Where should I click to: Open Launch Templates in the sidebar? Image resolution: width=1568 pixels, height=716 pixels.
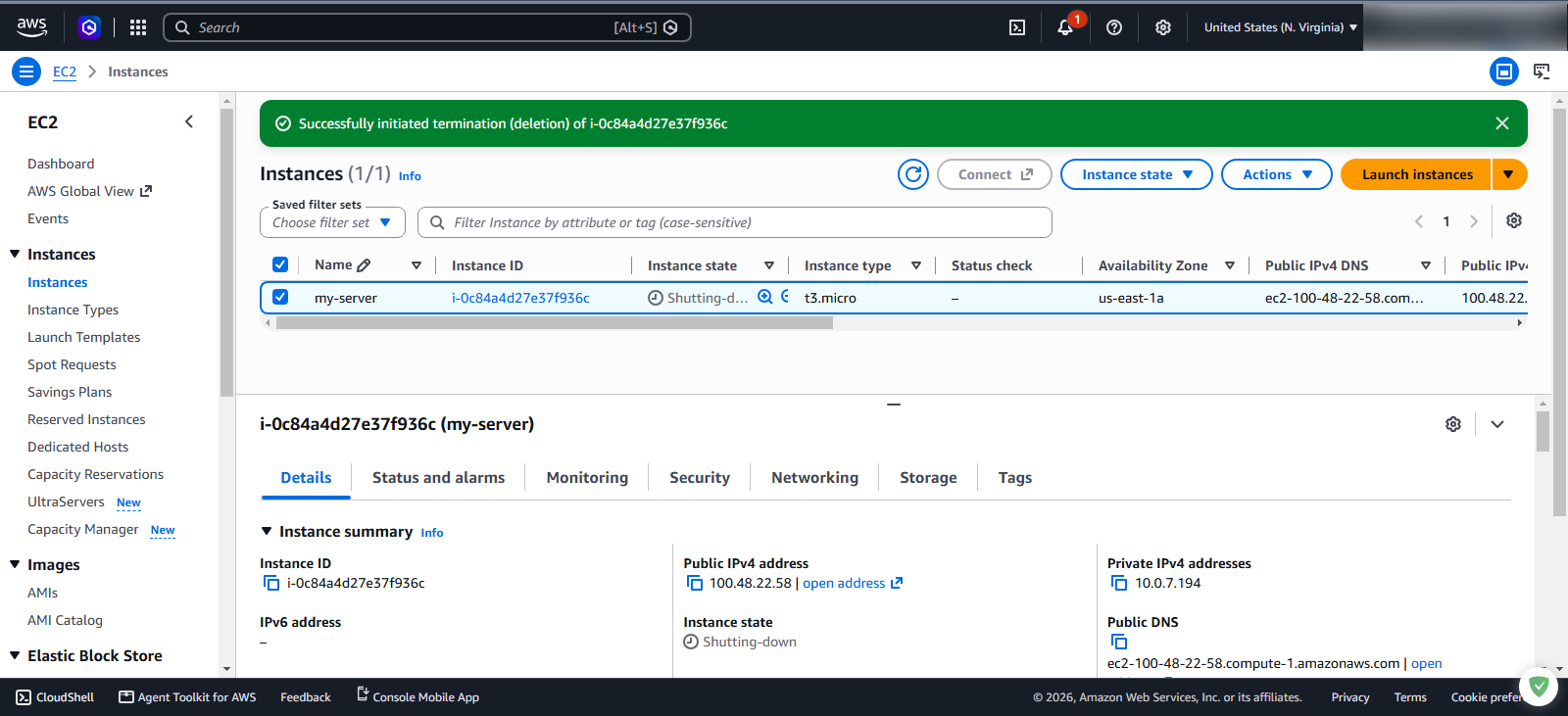pyautogui.click(x=84, y=337)
